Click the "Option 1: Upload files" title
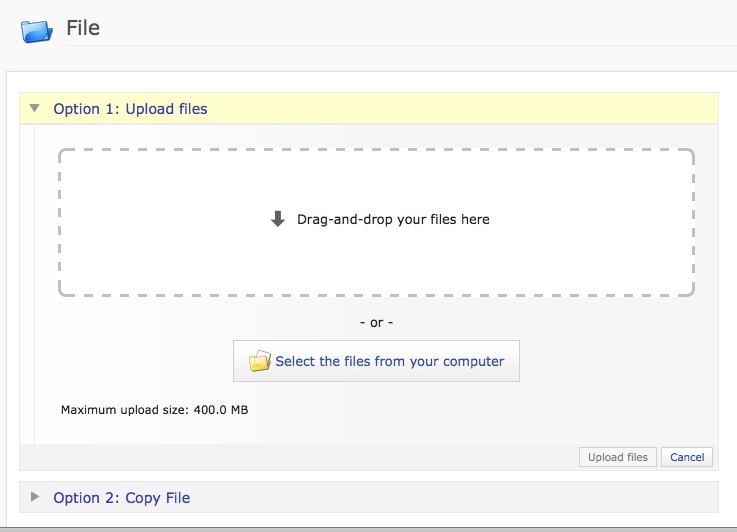Screen dimensions: 737x532 (x=130, y=109)
